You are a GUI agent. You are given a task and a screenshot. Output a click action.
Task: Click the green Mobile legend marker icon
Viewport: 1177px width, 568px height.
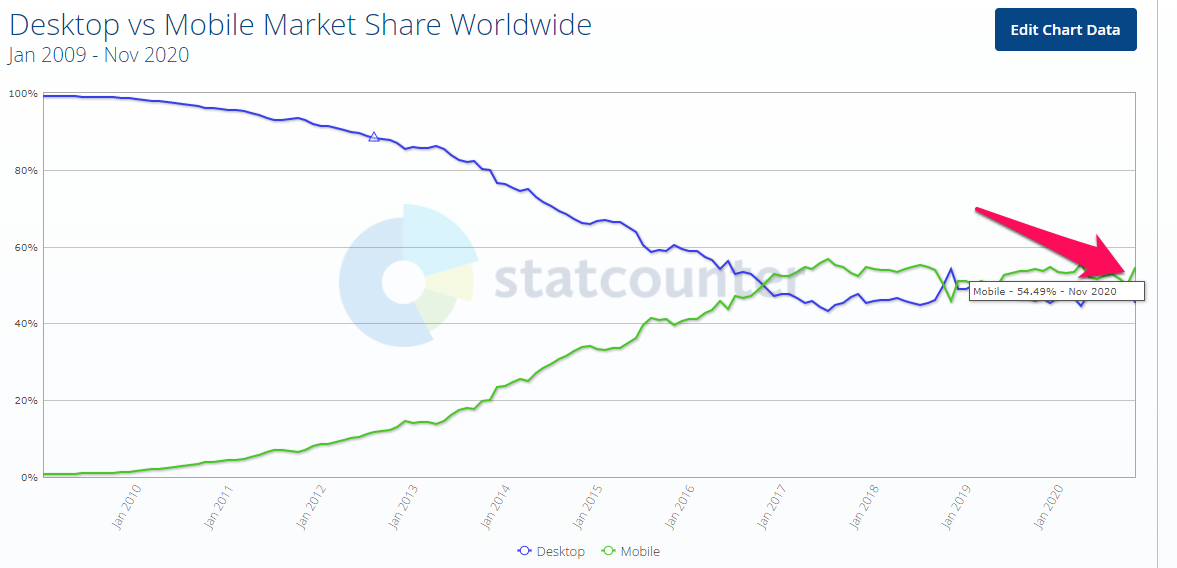(x=608, y=551)
